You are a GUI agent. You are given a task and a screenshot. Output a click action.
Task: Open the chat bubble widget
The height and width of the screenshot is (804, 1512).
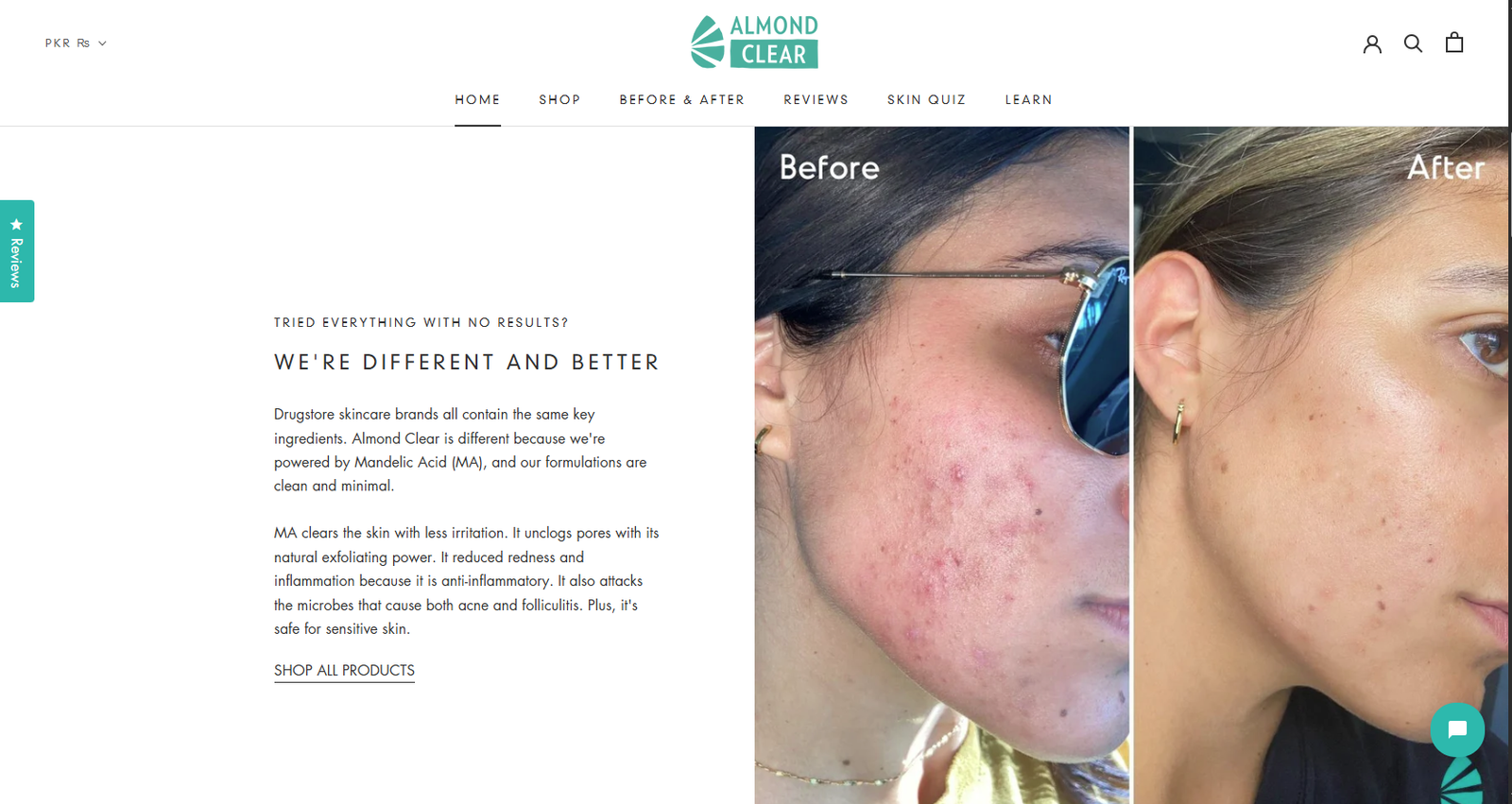1457,729
